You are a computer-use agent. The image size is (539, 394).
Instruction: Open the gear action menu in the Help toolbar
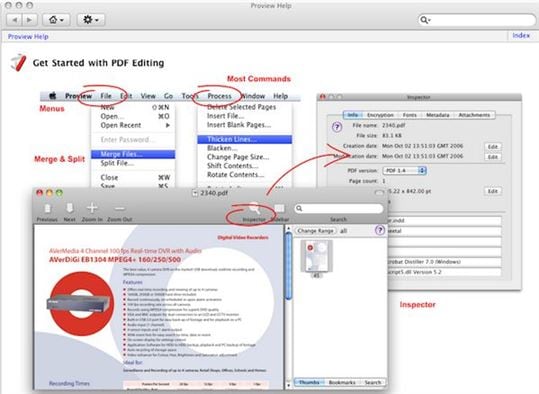tap(91, 20)
